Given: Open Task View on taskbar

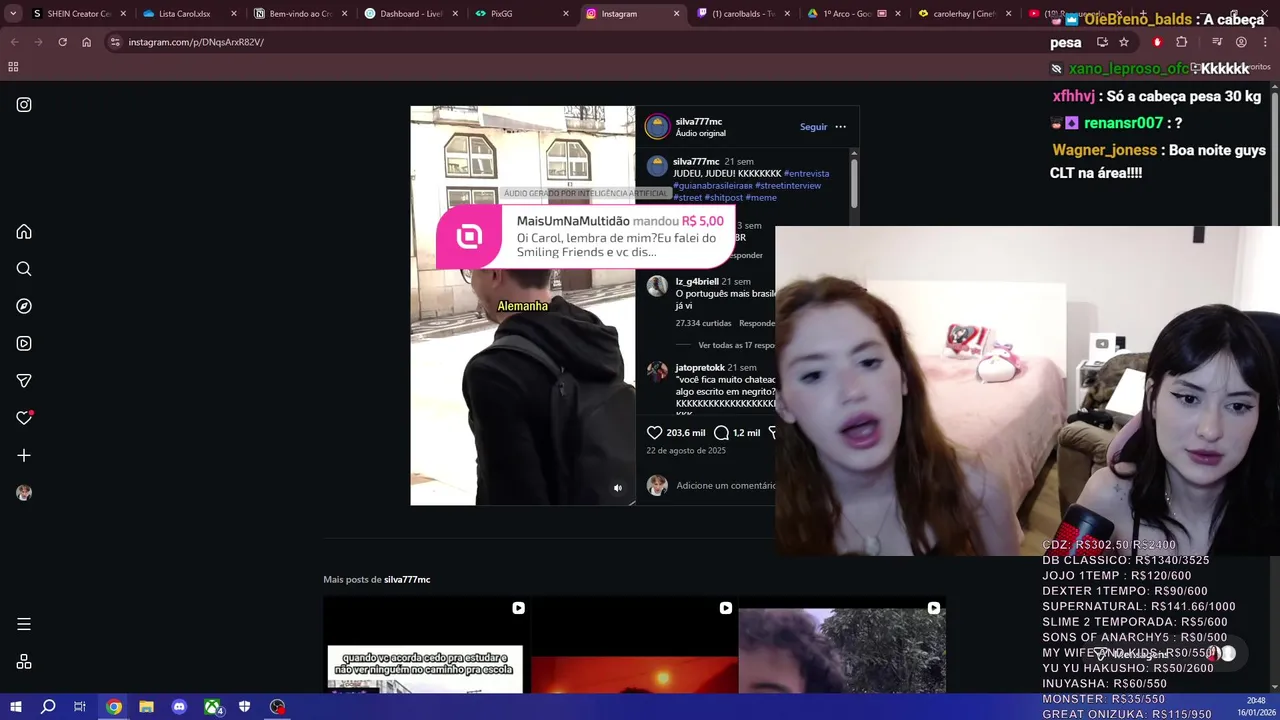Looking at the screenshot, I should coord(80,707).
